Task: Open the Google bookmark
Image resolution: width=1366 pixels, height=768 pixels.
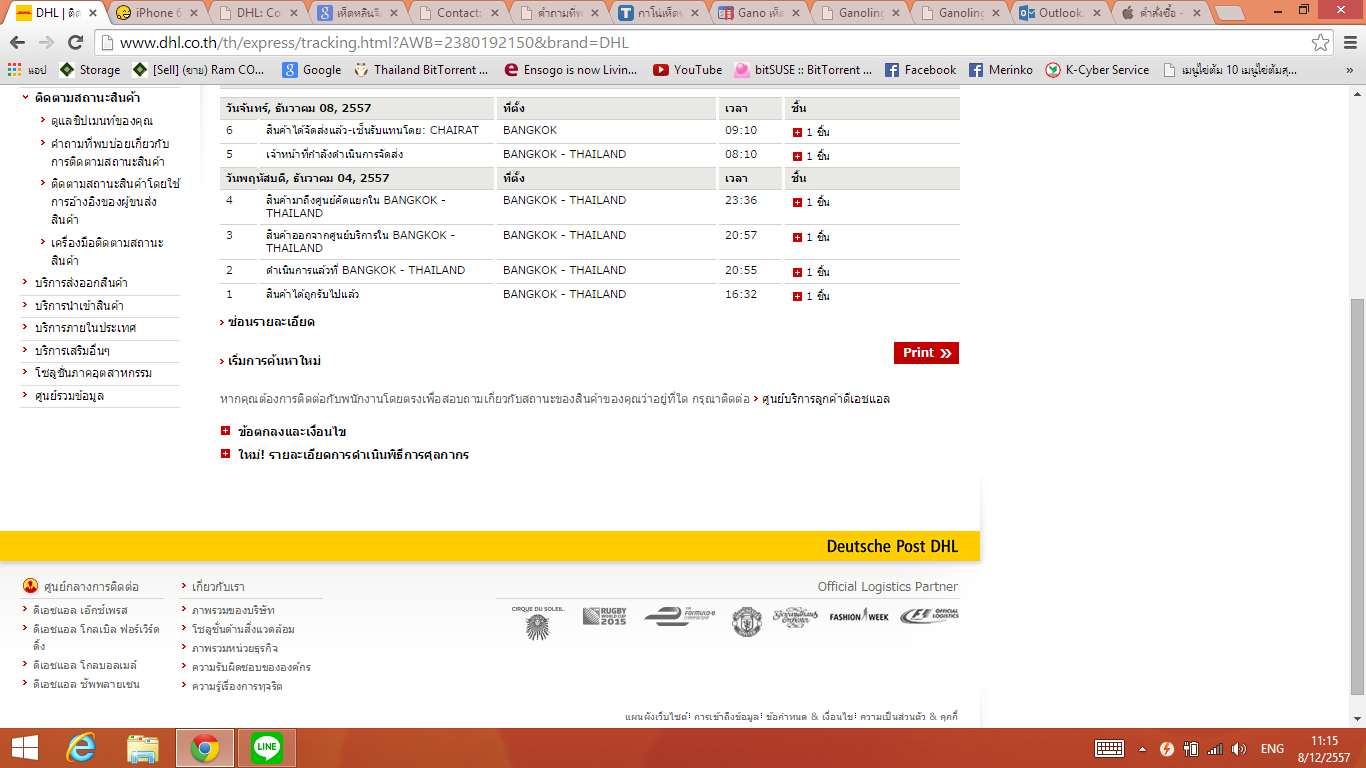Action: pyautogui.click(x=312, y=70)
